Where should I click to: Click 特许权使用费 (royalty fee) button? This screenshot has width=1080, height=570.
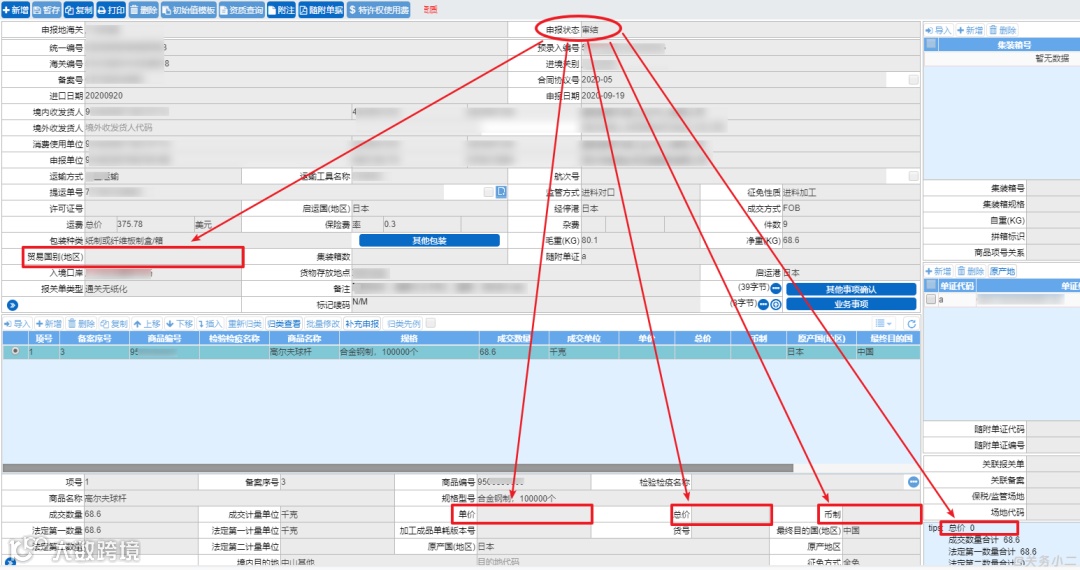click(378, 10)
